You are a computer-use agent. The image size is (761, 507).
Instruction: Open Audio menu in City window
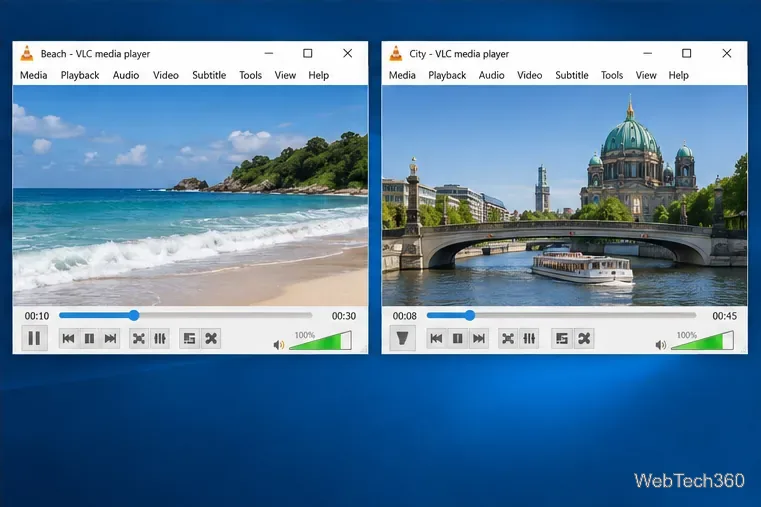coord(492,75)
